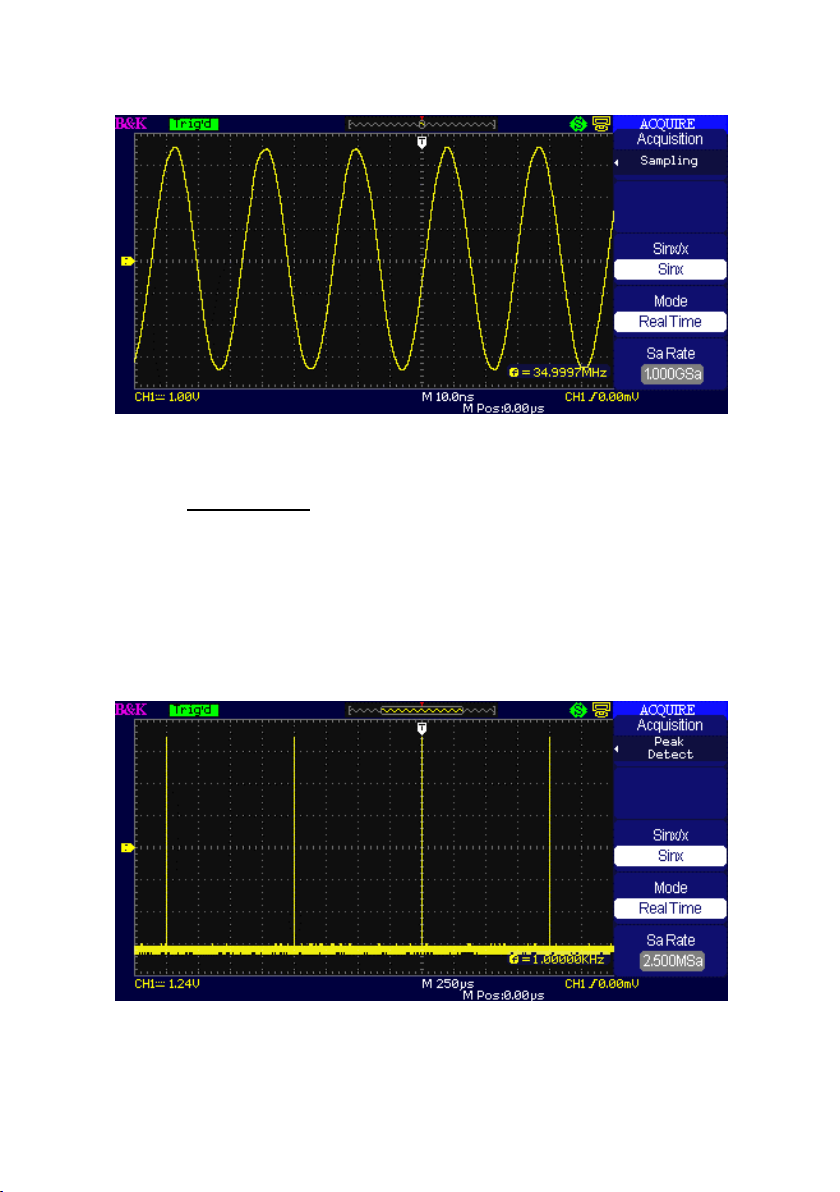The width and height of the screenshot is (840, 1192).
Task: Toggle RealTime mode on the Peak Detect screen
Action: point(670,908)
